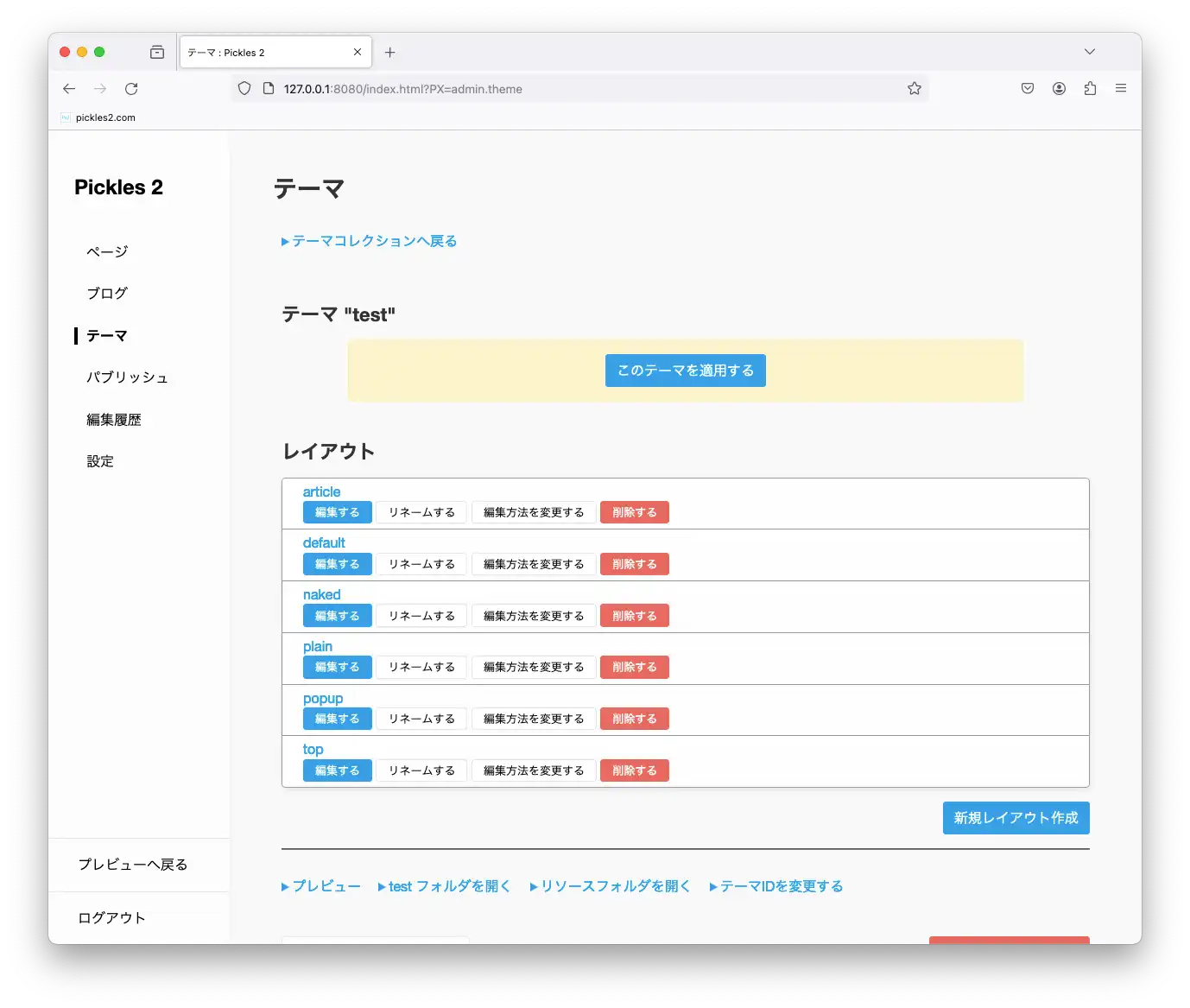Click the 新規レイアウト作成 button
The height and width of the screenshot is (1008, 1190).
pos(1016,818)
